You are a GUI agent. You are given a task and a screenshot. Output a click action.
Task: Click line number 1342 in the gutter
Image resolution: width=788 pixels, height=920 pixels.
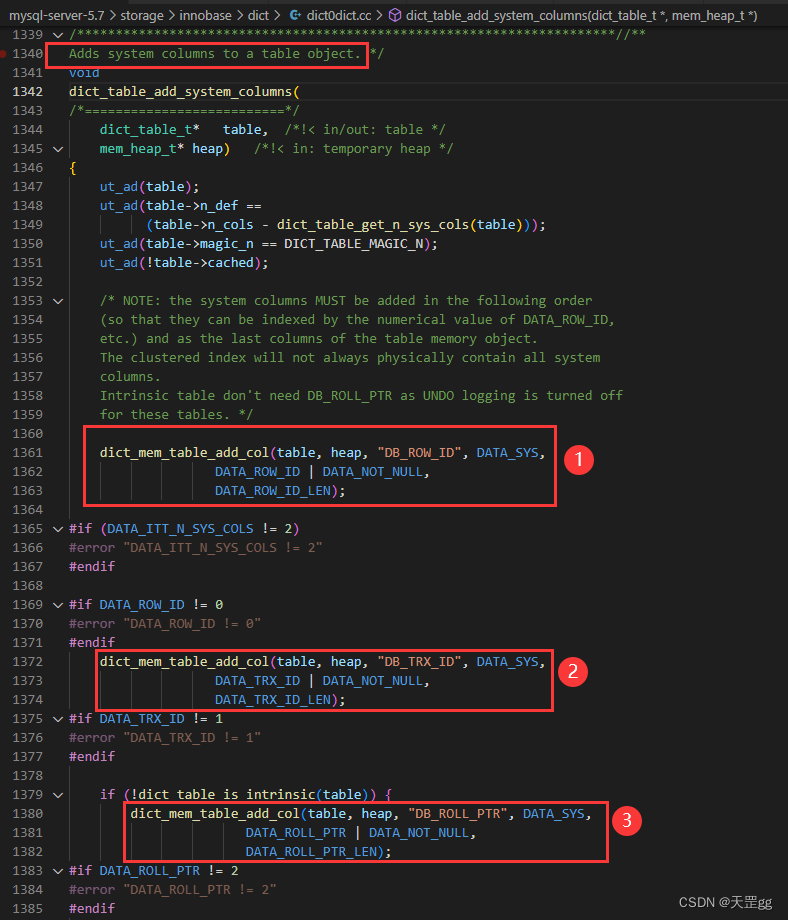pyautogui.click(x=28, y=92)
